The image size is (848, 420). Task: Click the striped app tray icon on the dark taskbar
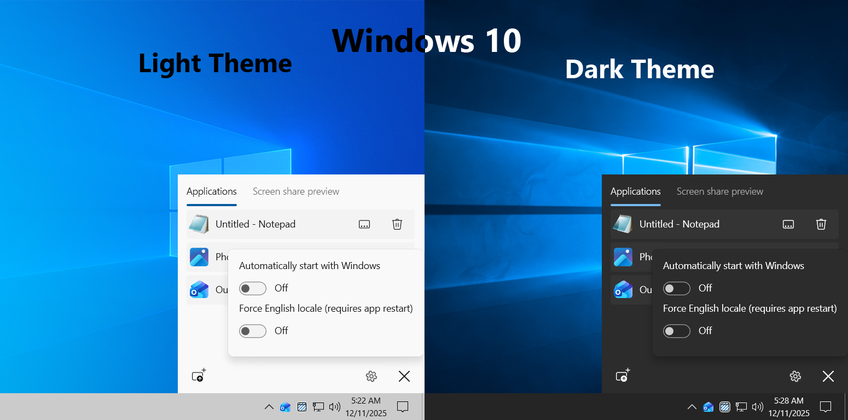click(x=725, y=406)
